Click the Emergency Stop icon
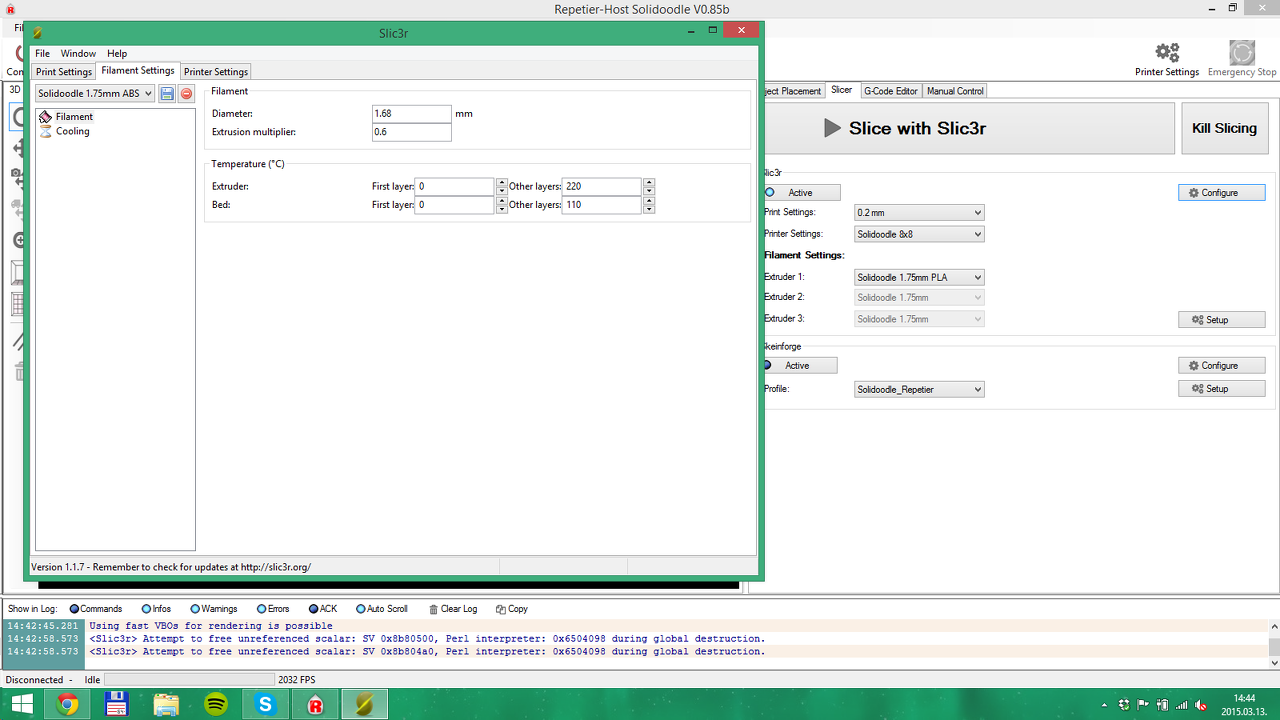This screenshot has height=720, width=1280. click(x=1242, y=59)
